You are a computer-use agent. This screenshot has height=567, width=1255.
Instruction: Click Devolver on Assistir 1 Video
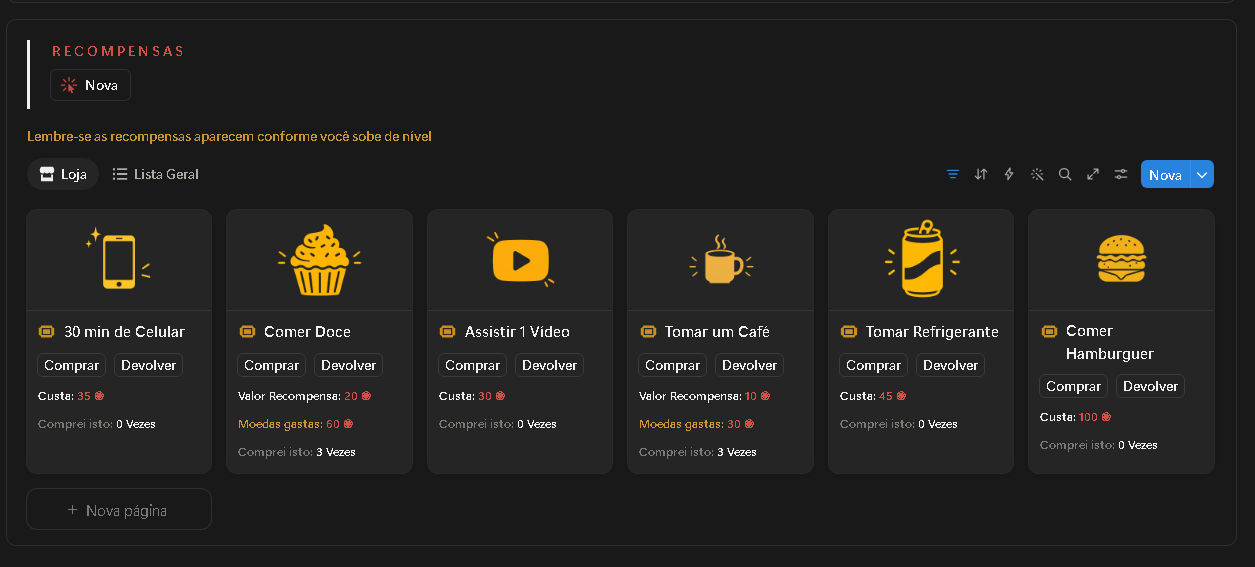tap(549, 365)
